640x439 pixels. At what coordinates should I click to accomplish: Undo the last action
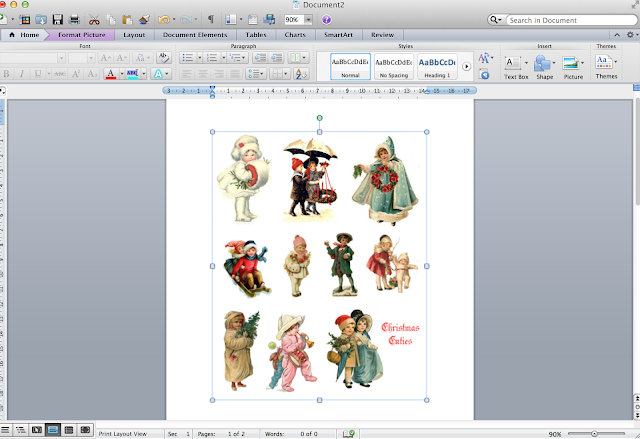[164, 20]
